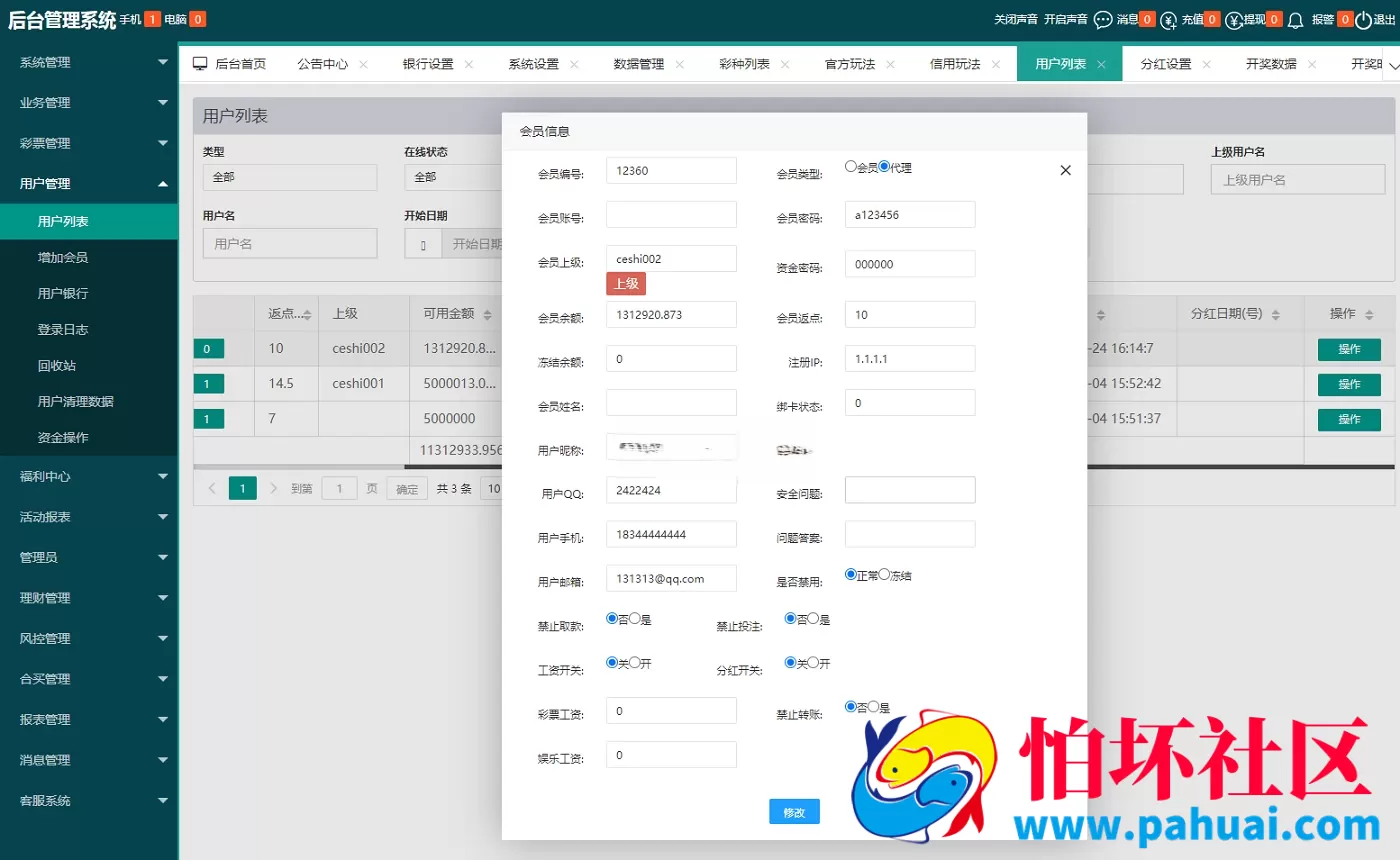Expand the 系统管理 sidebar menu

coord(89,62)
